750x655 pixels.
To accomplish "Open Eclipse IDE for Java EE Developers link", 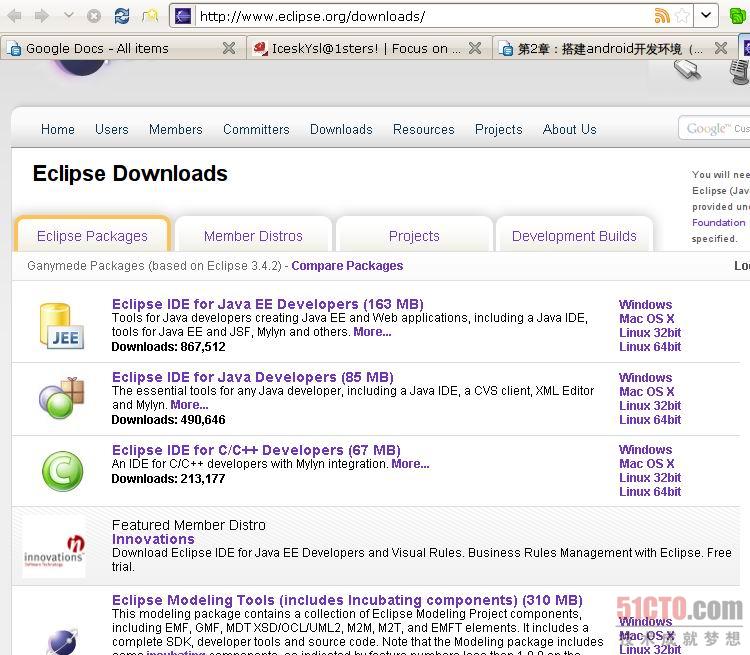I will (x=268, y=304).
